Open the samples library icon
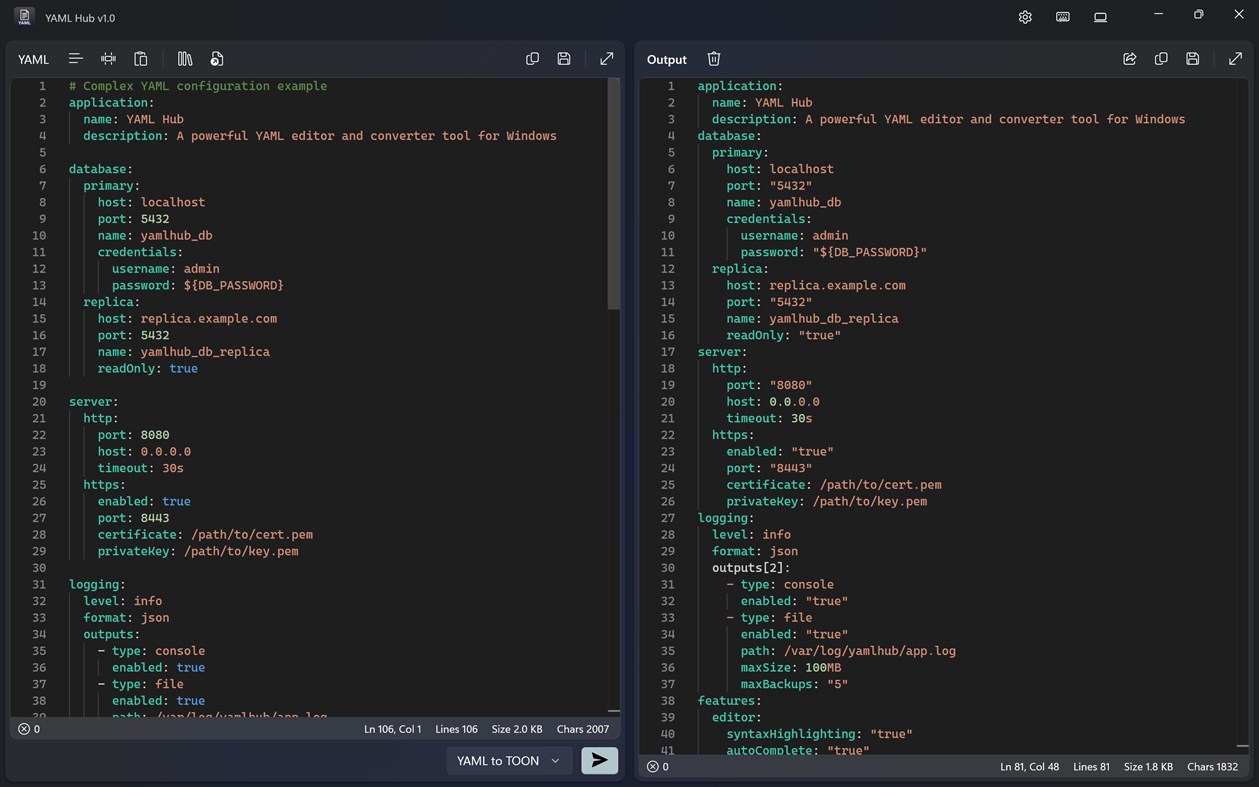This screenshot has width=1259, height=787. click(x=185, y=59)
